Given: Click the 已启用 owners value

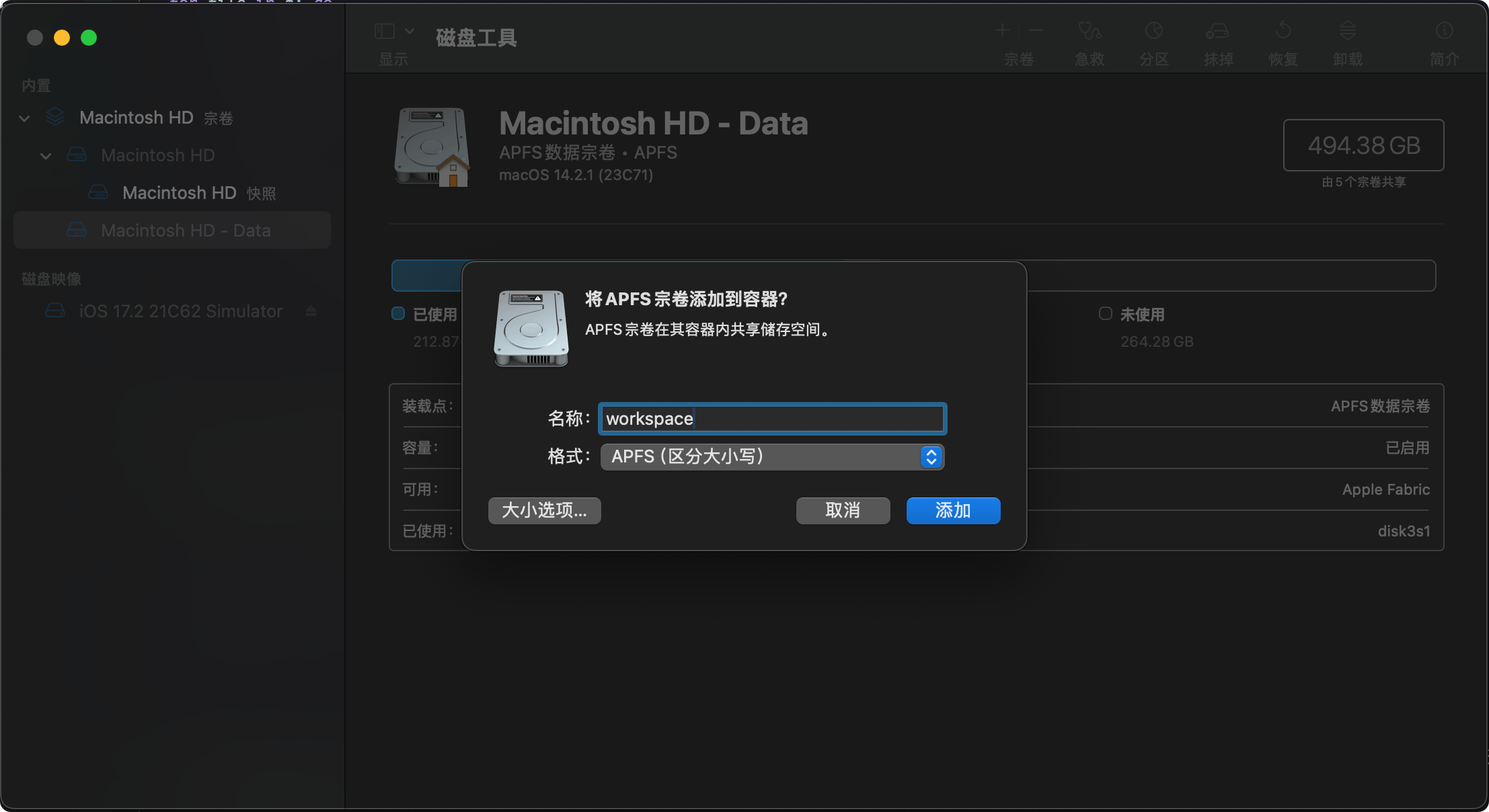Looking at the screenshot, I should 1408,448.
